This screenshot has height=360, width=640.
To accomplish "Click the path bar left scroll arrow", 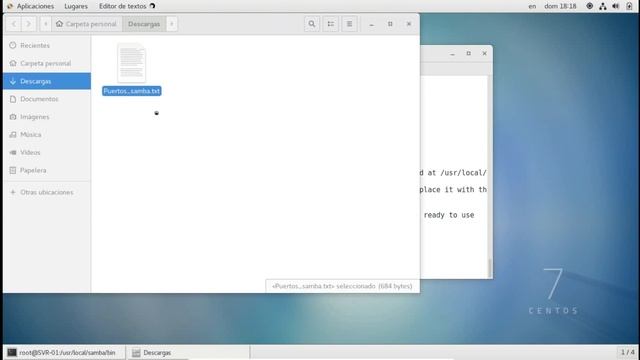I will 45,24.
